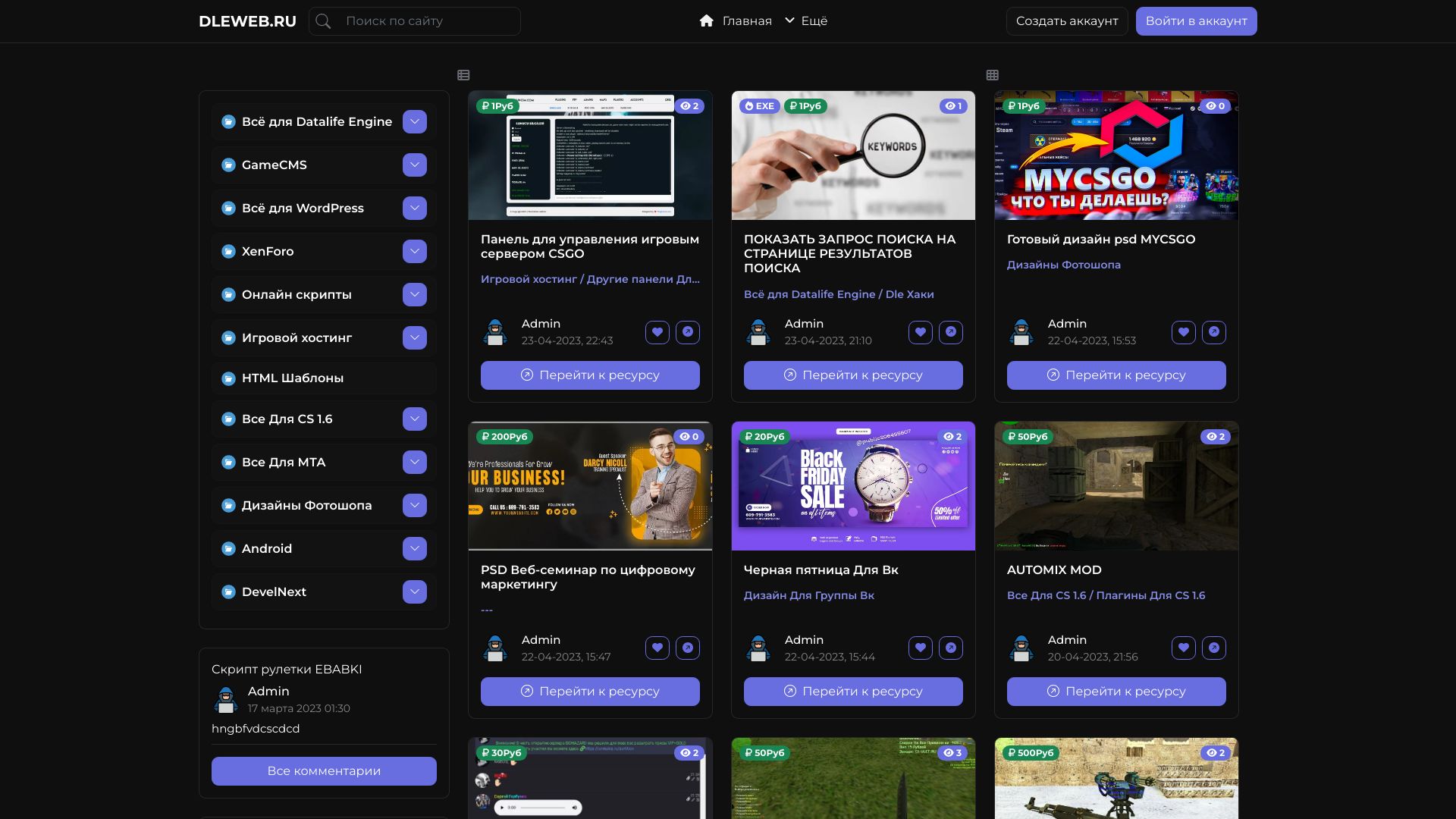The image size is (1456, 819).
Task: Open the MYCSGO design thumbnail
Action: 1116,155
